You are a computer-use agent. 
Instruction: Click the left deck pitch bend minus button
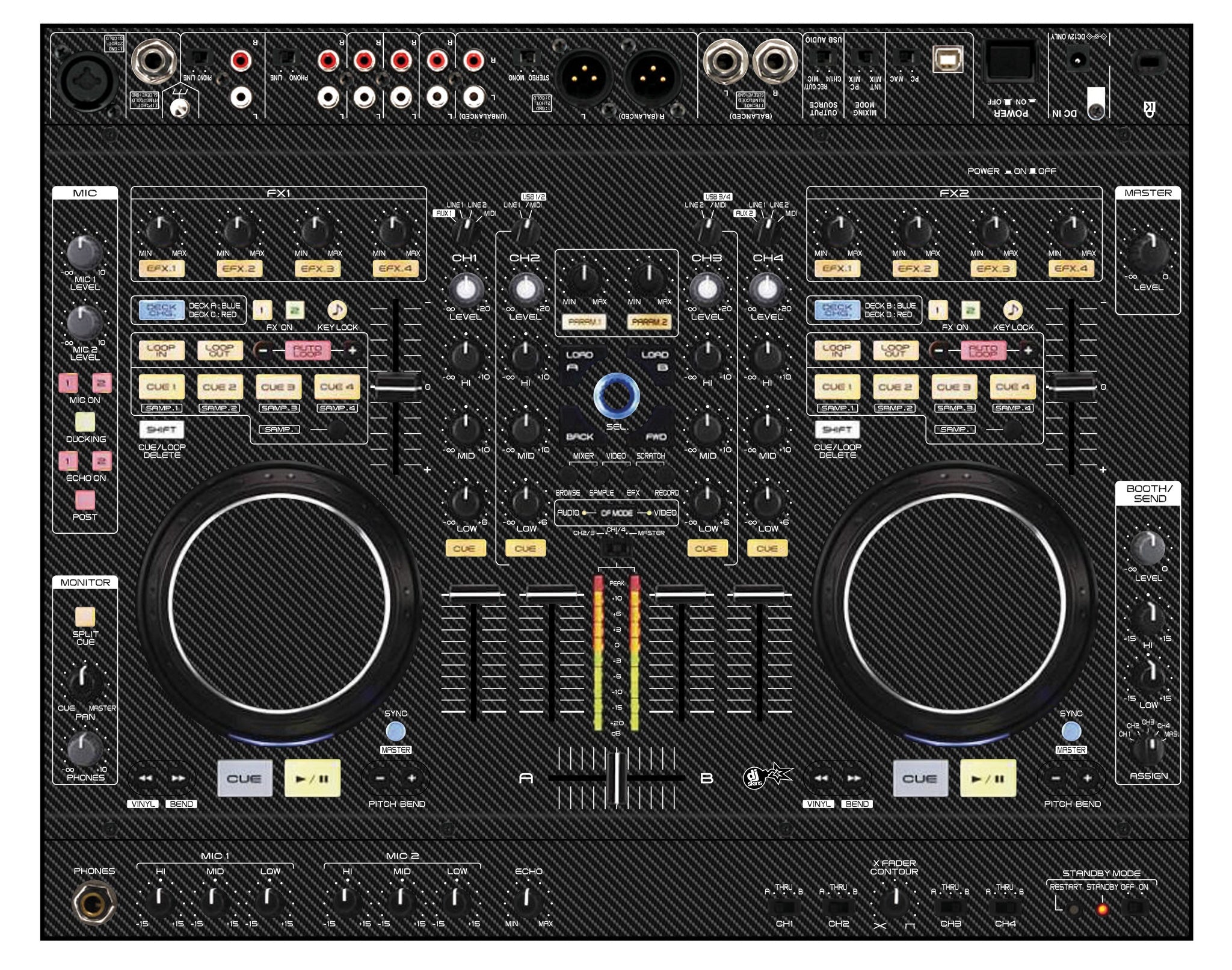[380, 778]
